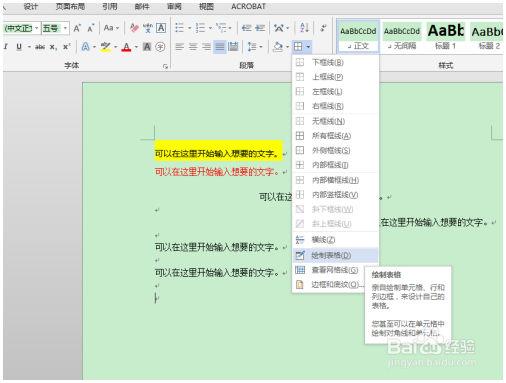Image resolution: width=506 pixels, height=383 pixels.
Task: Toggle strikethrough abc formatting
Action: point(40,47)
